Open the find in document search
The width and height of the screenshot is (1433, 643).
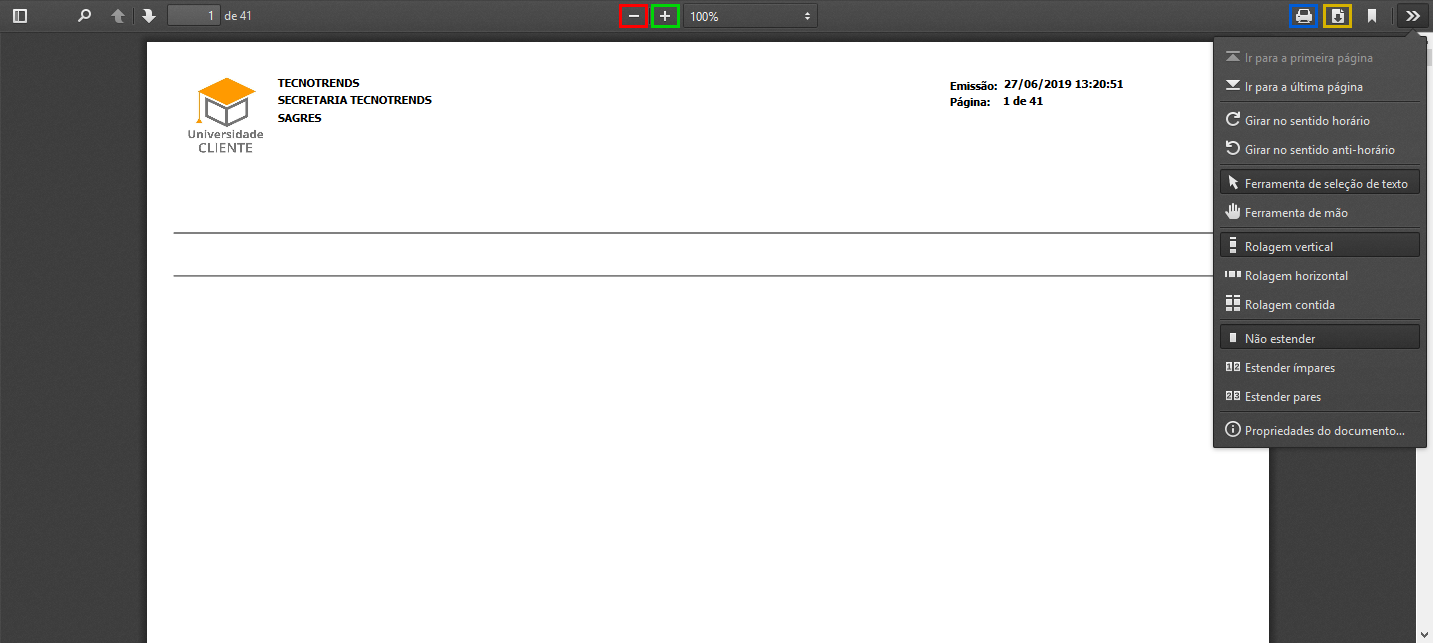pyautogui.click(x=85, y=16)
